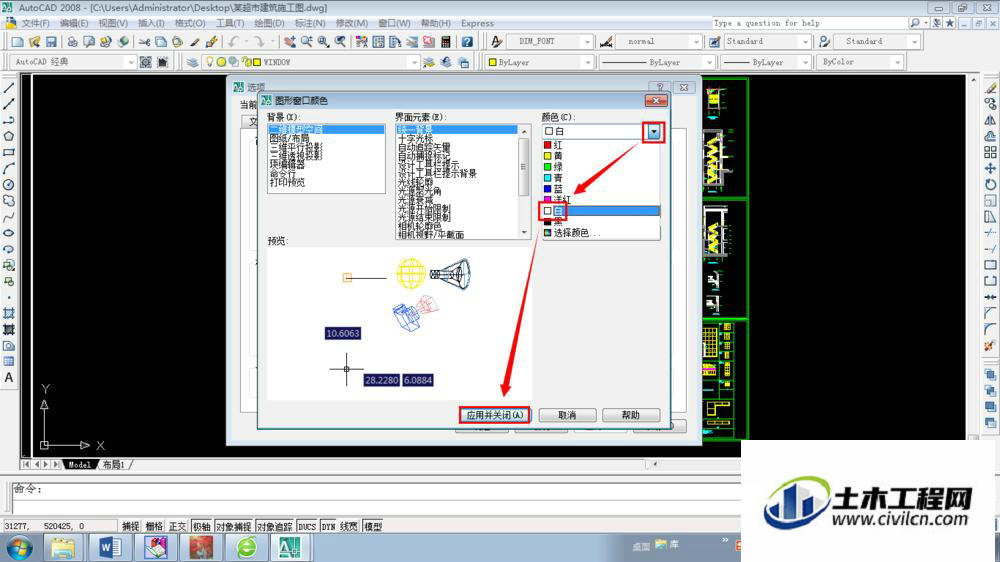Select the 蓝 blue color entry

tap(601, 189)
